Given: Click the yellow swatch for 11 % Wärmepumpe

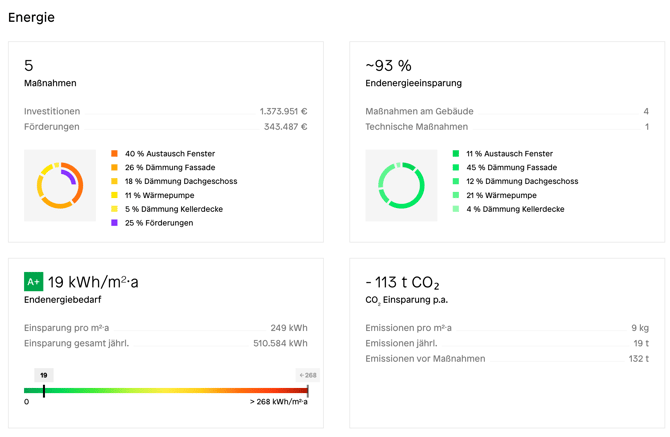Looking at the screenshot, I should tap(115, 196).
